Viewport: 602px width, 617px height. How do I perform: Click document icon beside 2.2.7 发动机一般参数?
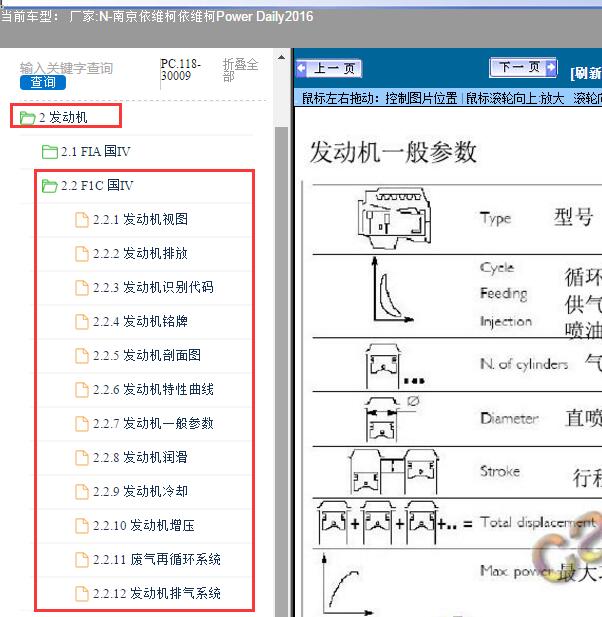tap(81, 424)
